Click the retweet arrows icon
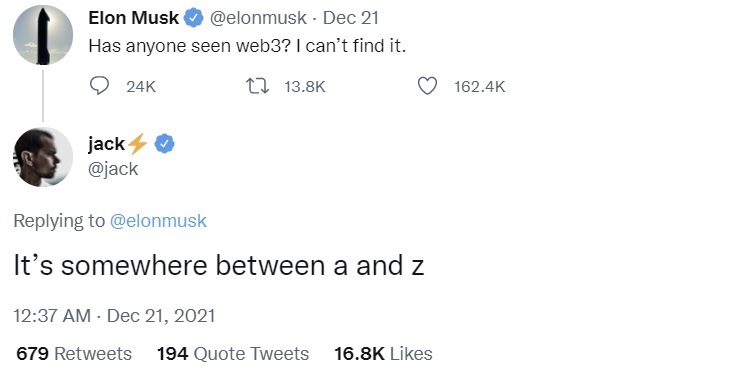 [257, 86]
